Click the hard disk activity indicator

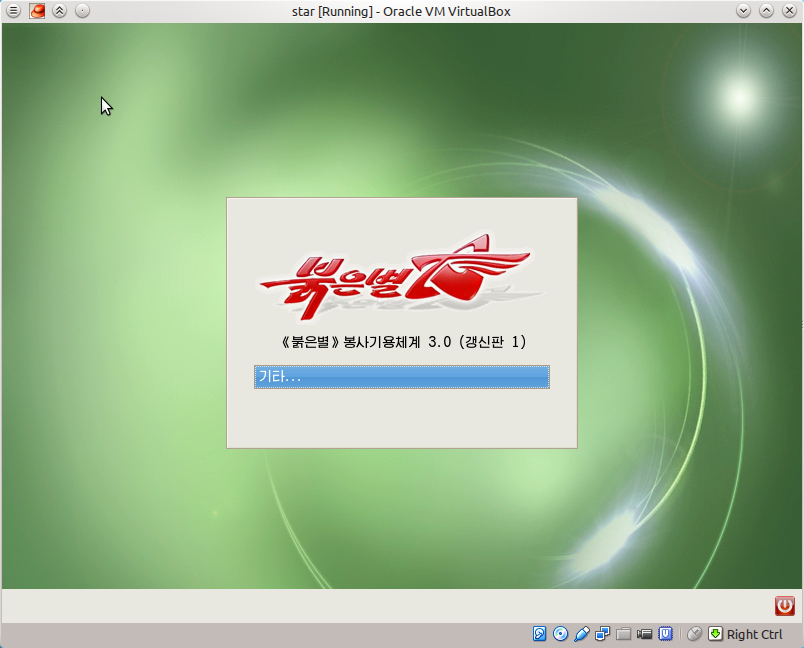coord(539,634)
